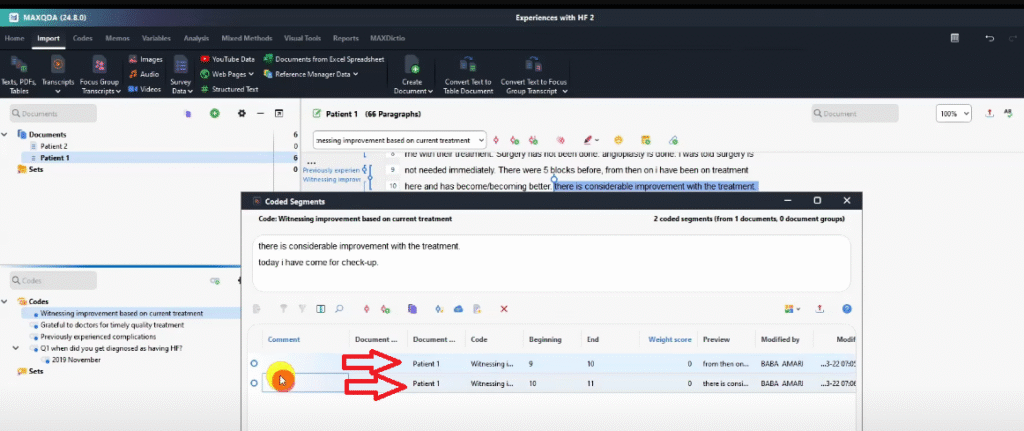Sort by the Comment column header
The width and height of the screenshot is (1024, 431).
coord(284,340)
